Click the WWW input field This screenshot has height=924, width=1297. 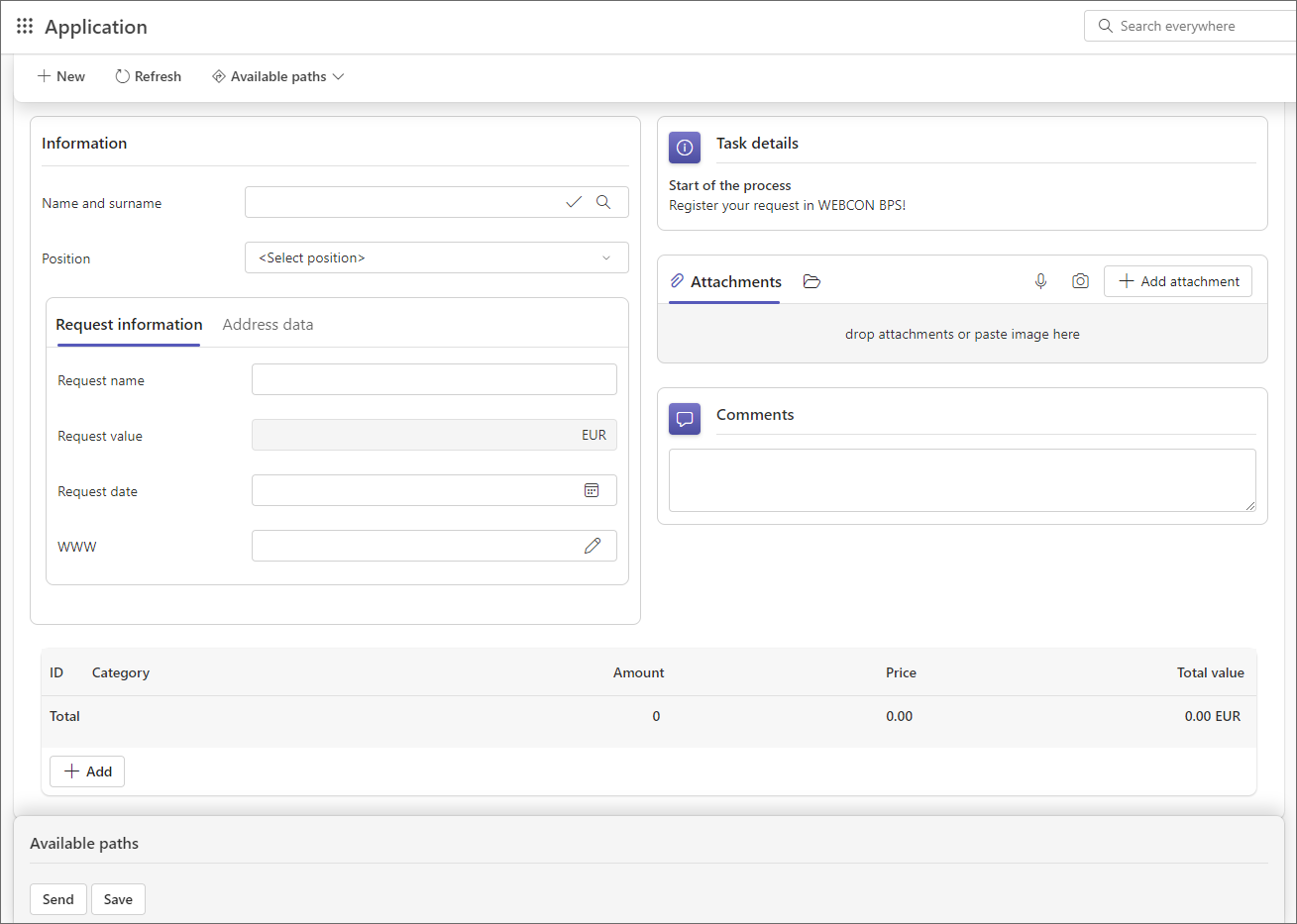coord(434,546)
